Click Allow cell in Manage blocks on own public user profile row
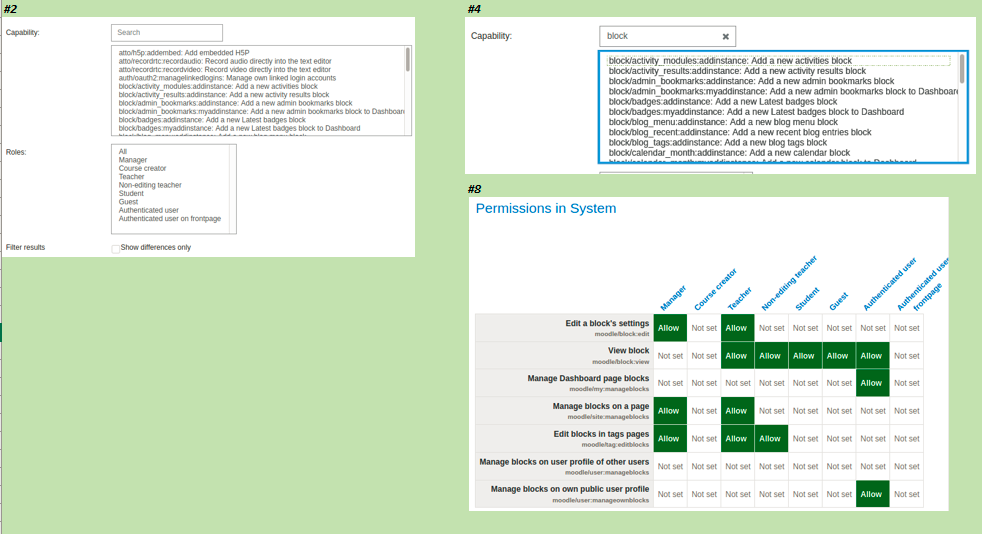Screen dimensions: 982x534 [872, 494]
